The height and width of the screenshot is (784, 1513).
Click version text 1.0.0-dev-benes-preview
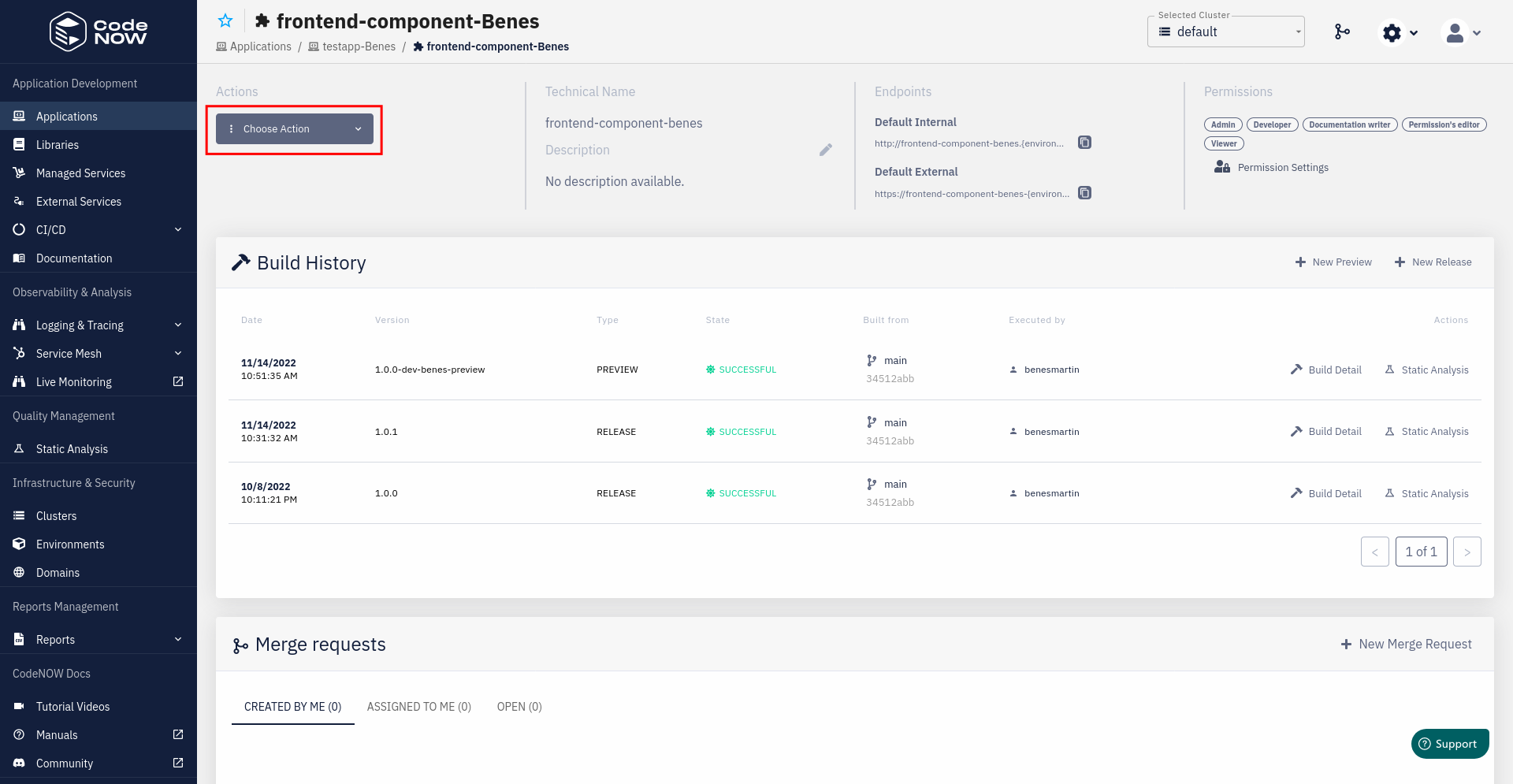429,370
